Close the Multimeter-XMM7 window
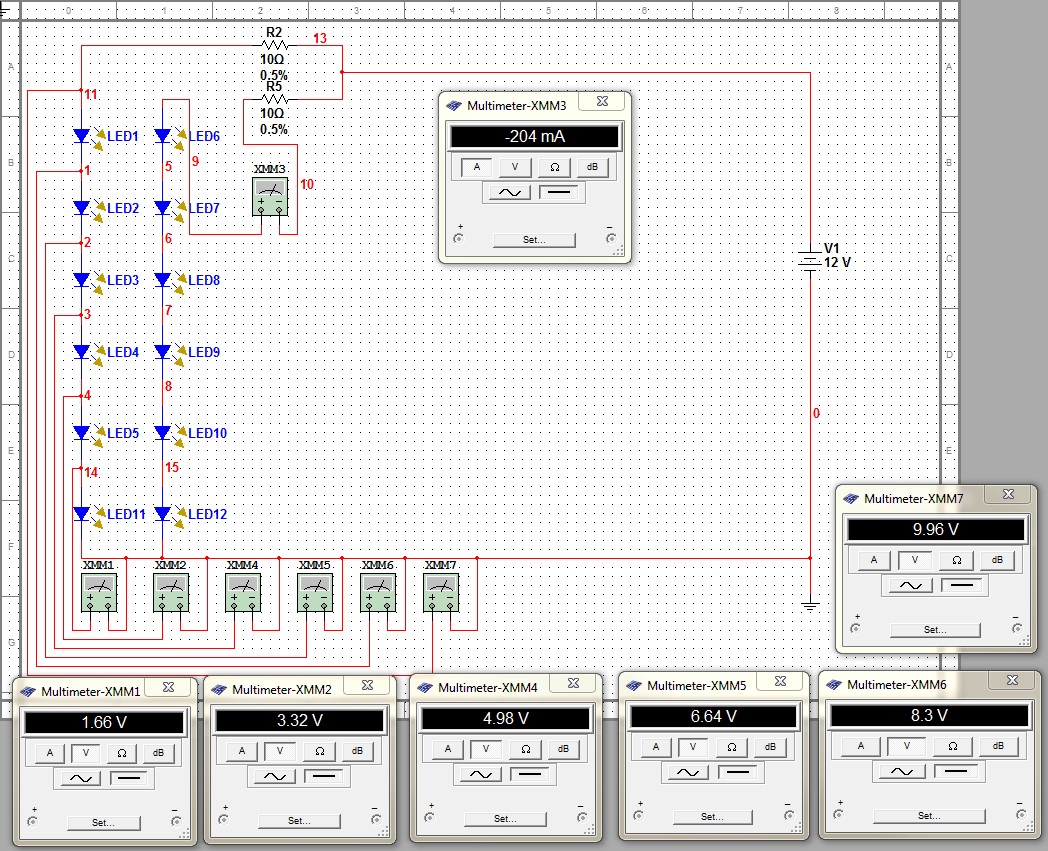This screenshot has width=1048, height=851. pos(1009,495)
